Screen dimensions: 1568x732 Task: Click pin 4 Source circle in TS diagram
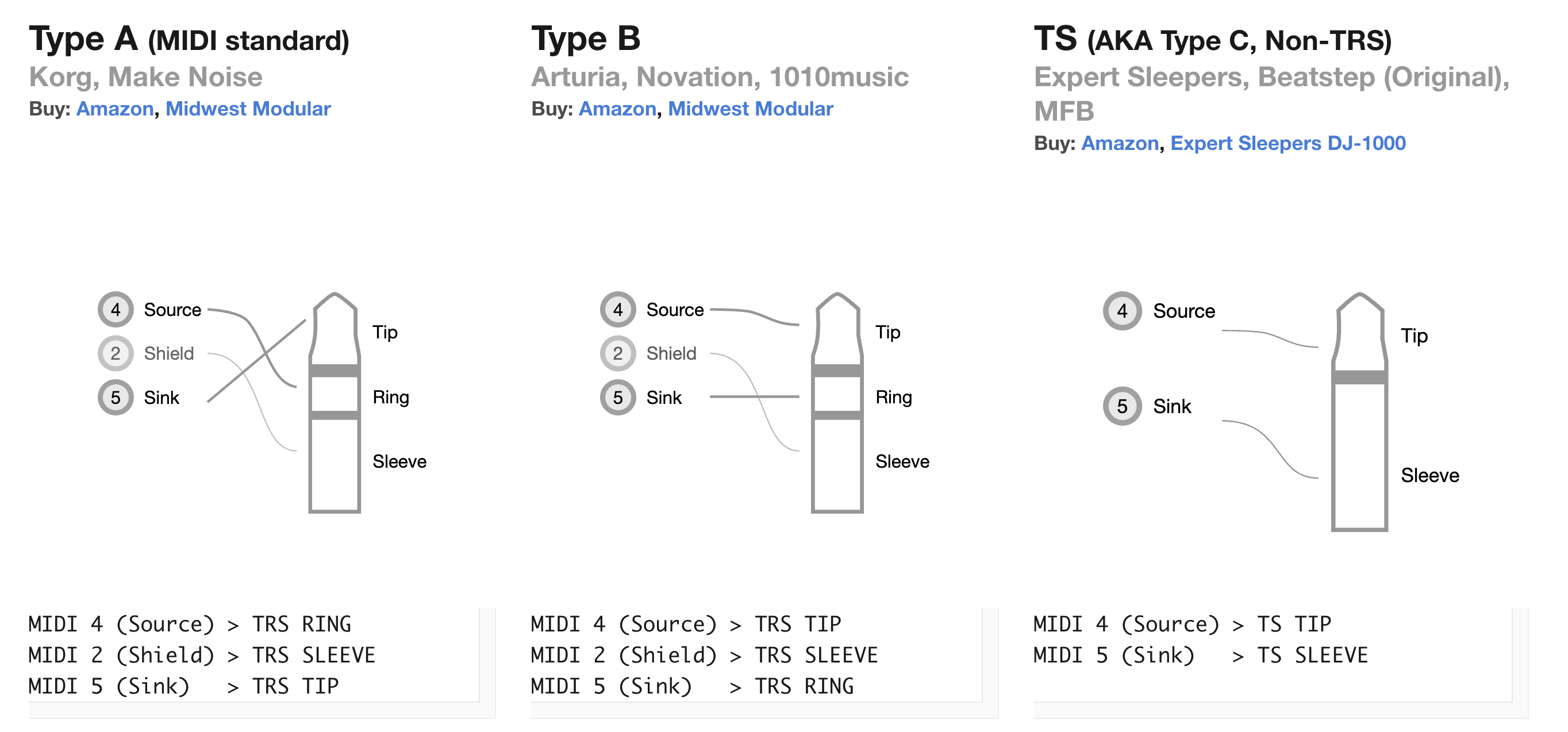1122,311
